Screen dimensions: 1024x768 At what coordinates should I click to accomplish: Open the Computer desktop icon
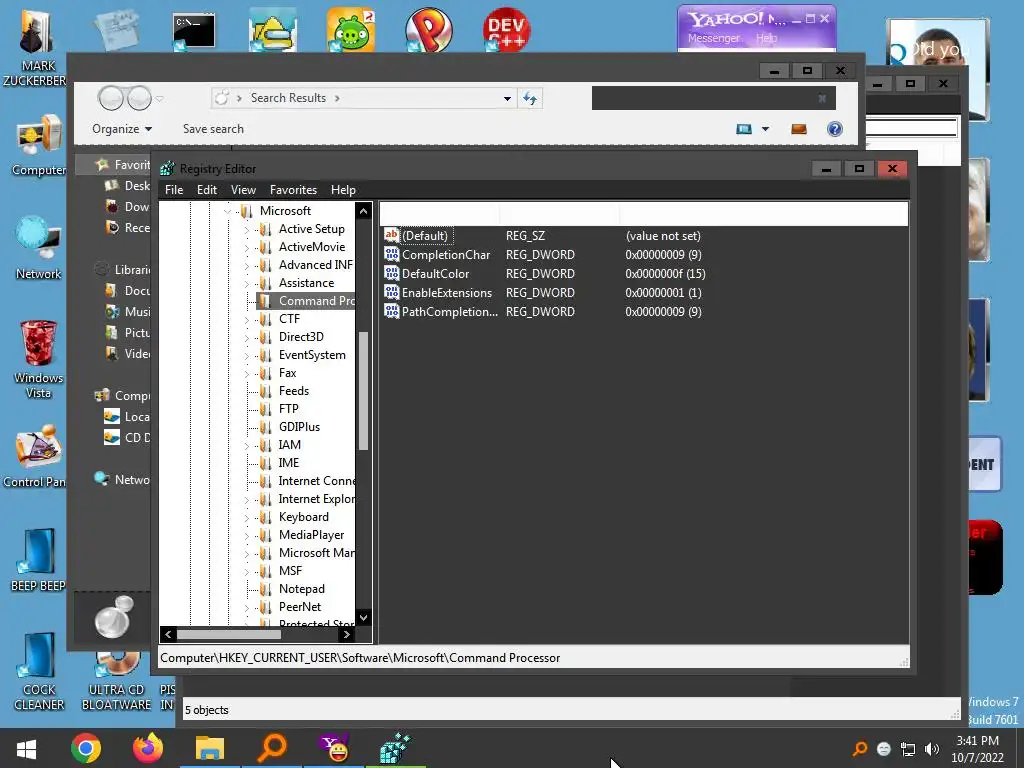coord(39,145)
